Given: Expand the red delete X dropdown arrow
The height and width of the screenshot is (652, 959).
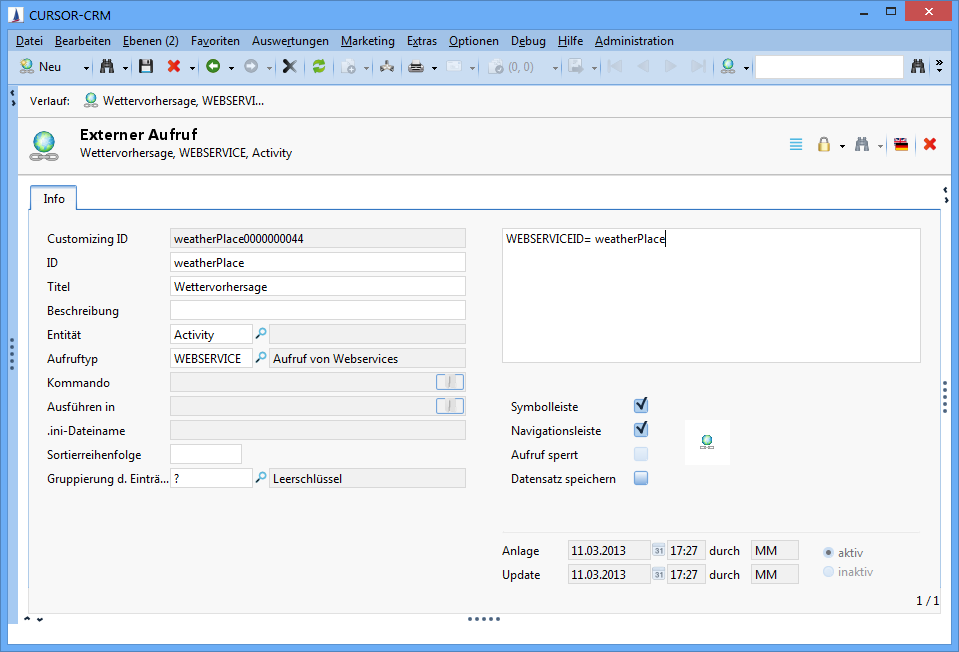Looking at the screenshot, I should [x=191, y=68].
